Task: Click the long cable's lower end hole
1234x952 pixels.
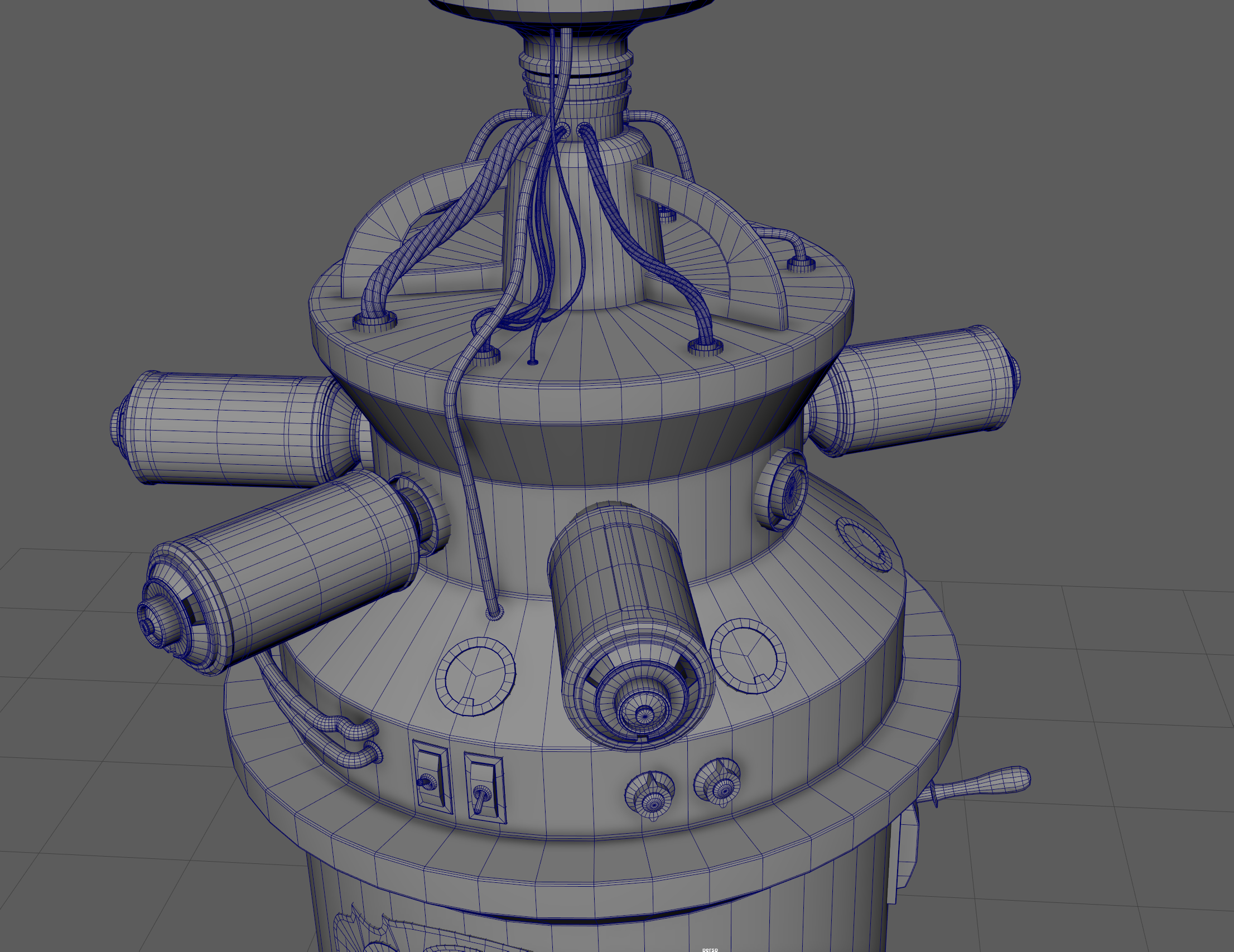Action: tap(495, 614)
